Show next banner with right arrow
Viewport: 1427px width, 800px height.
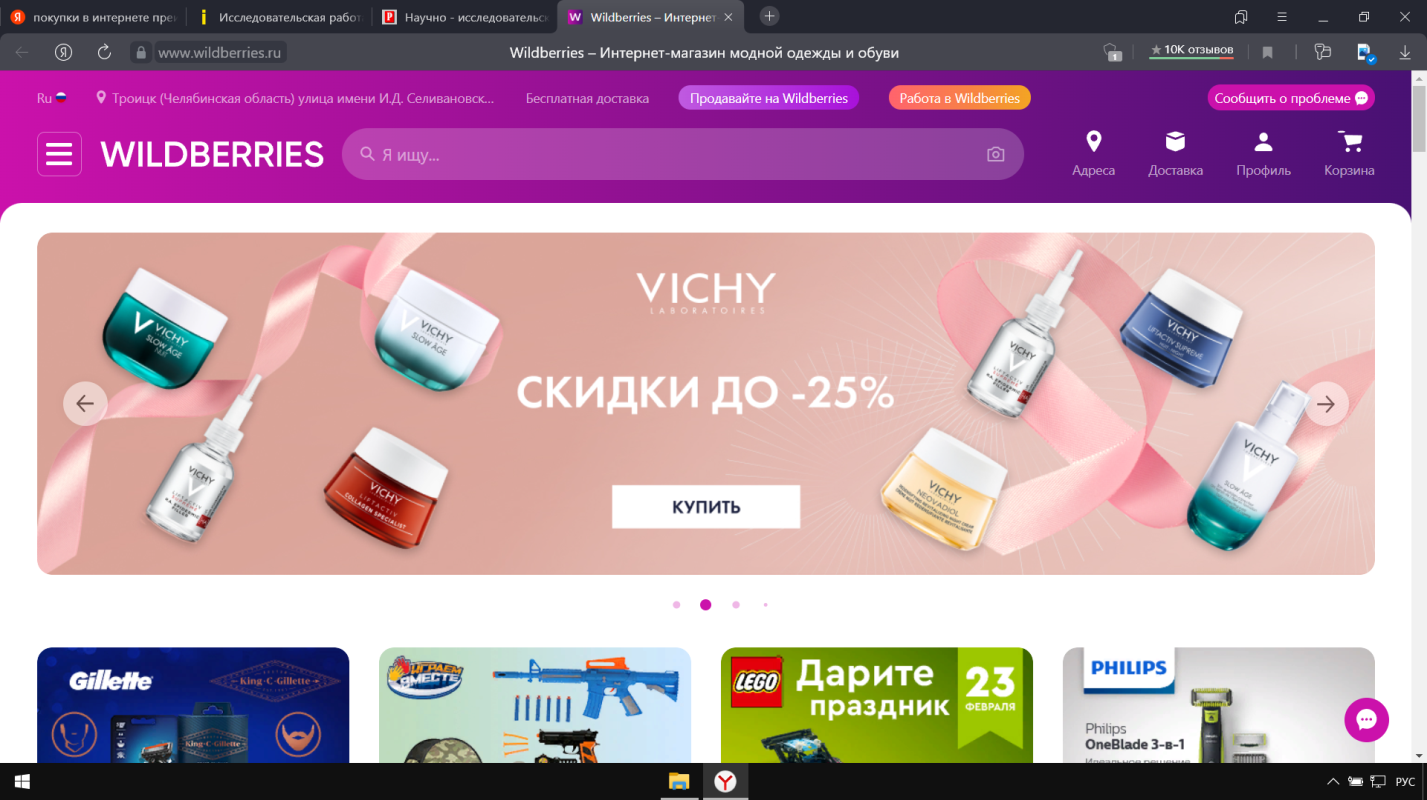1326,404
